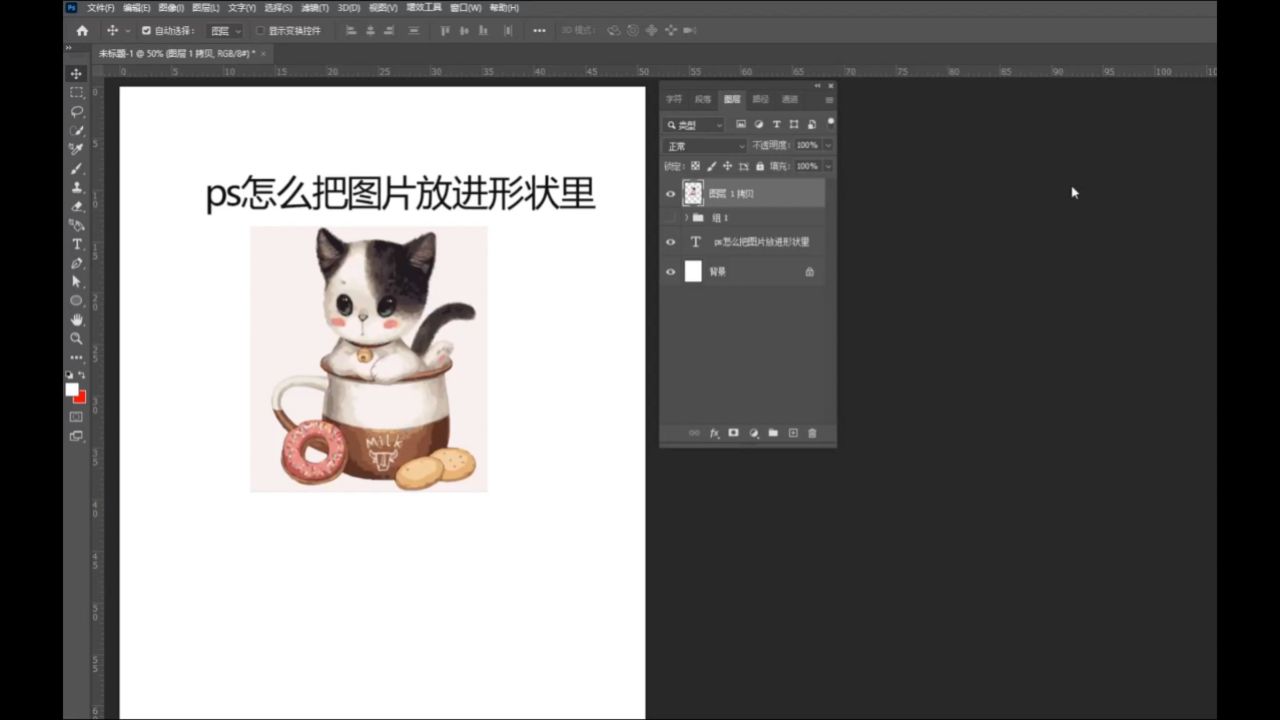
Task: Click the link layers icon
Action: tap(694, 433)
